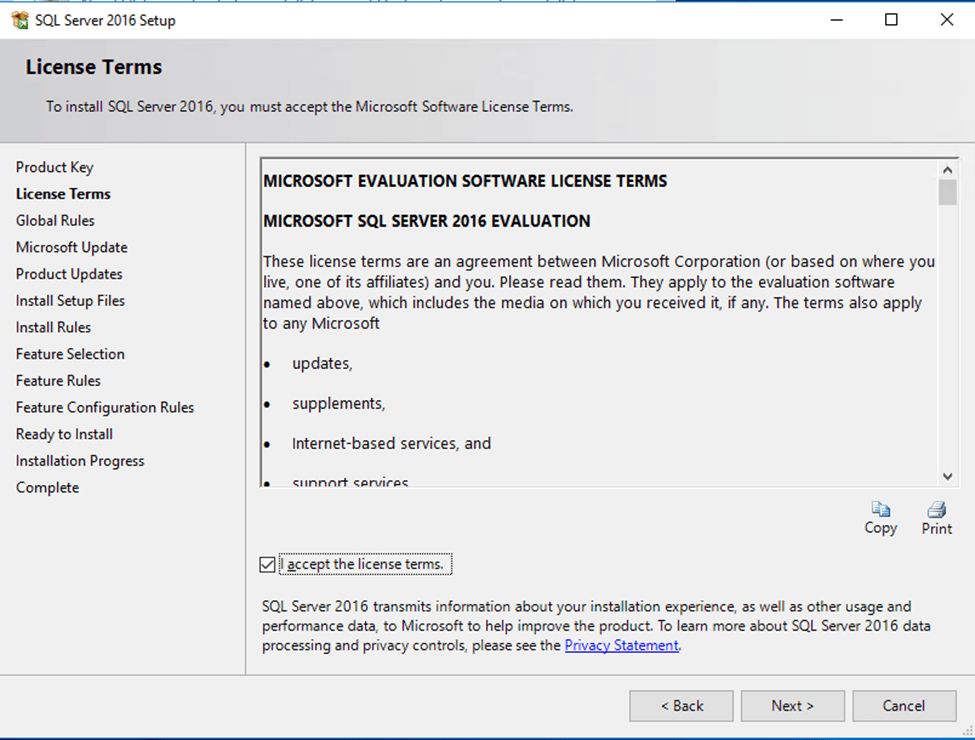
Task: Select the Product Key step
Action: coord(55,167)
